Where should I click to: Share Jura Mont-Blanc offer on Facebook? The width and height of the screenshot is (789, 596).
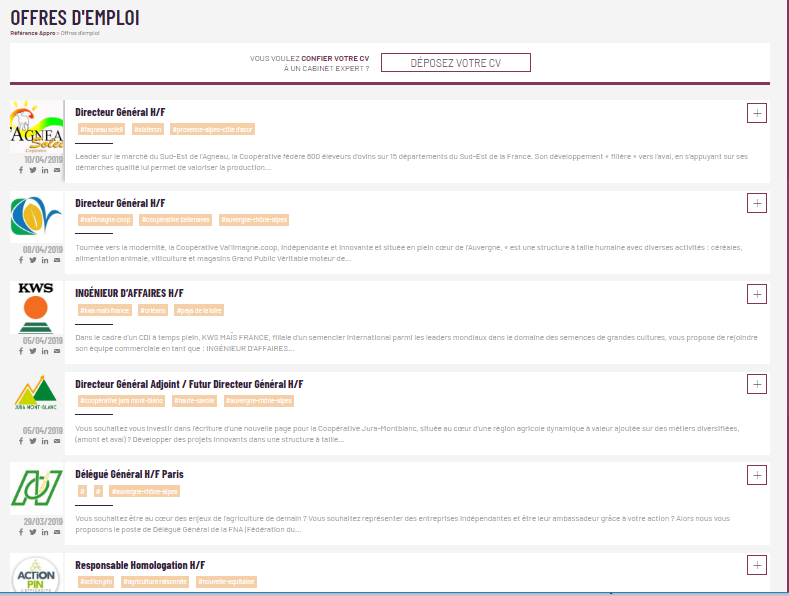[21, 441]
